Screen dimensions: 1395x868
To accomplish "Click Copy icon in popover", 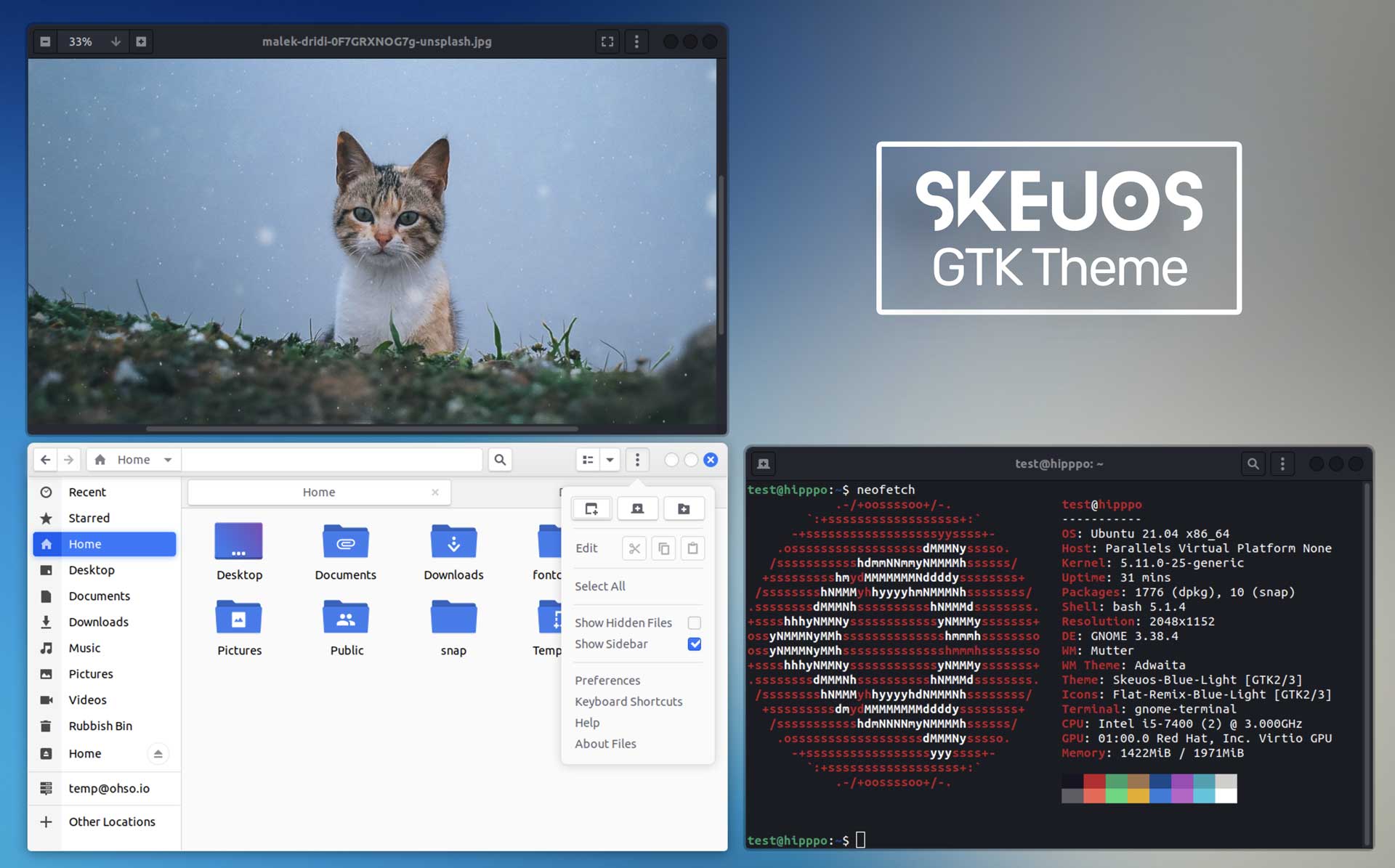I will (663, 548).
